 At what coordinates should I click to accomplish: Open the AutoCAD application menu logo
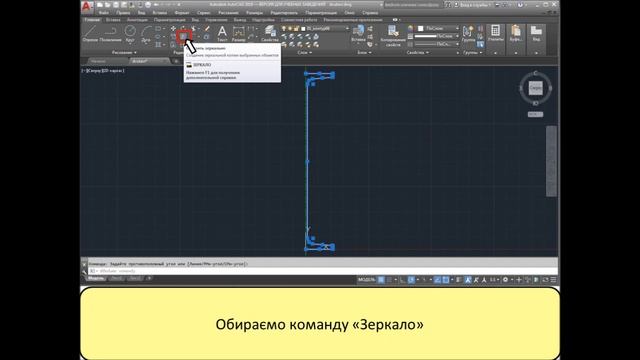point(87,6)
